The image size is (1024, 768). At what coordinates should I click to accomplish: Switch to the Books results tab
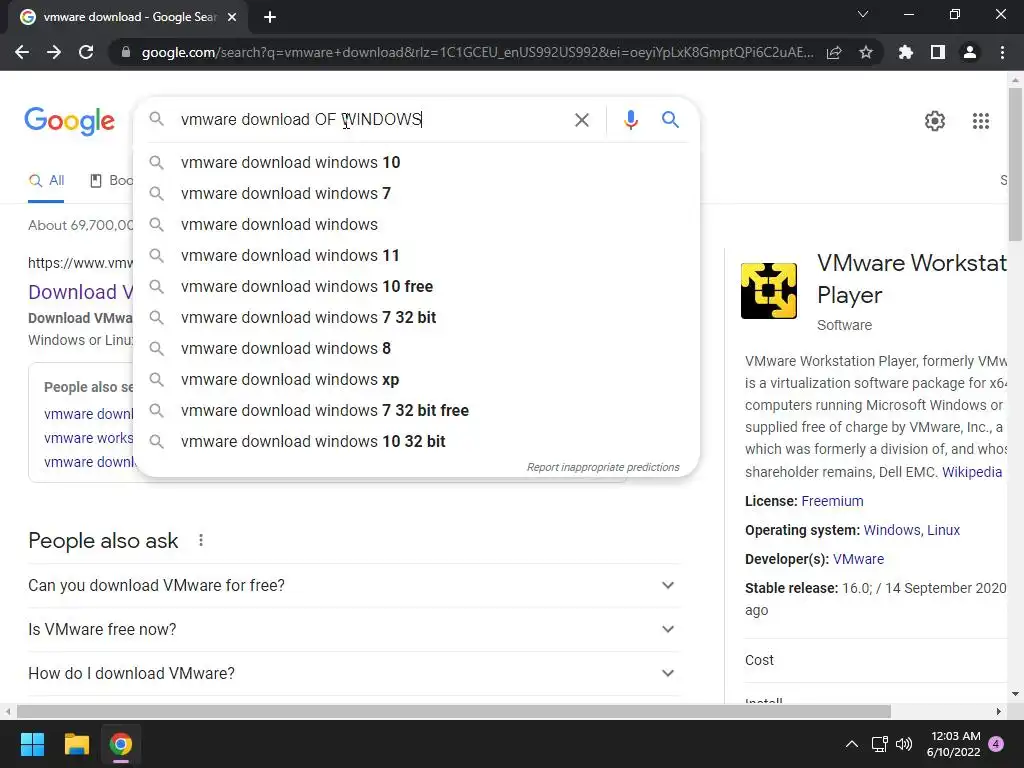click(110, 181)
